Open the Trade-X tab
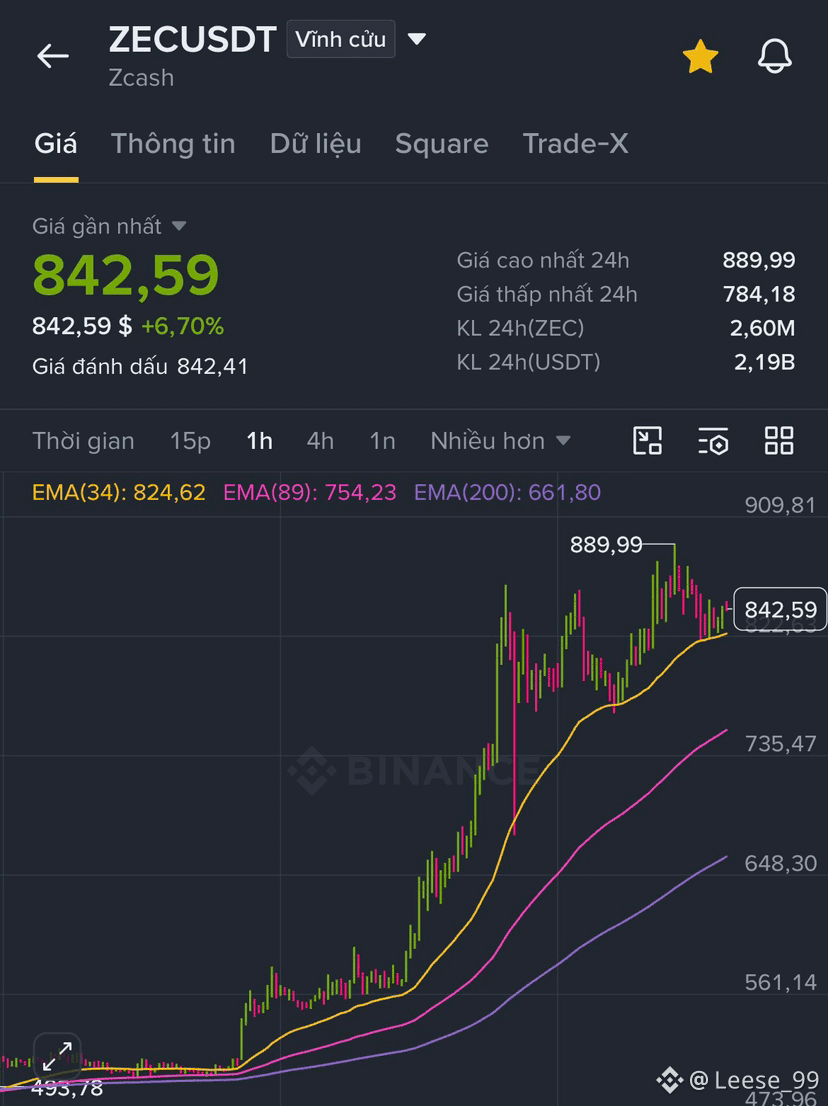Image resolution: width=828 pixels, height=1106 pixels. tap(576, 144)
